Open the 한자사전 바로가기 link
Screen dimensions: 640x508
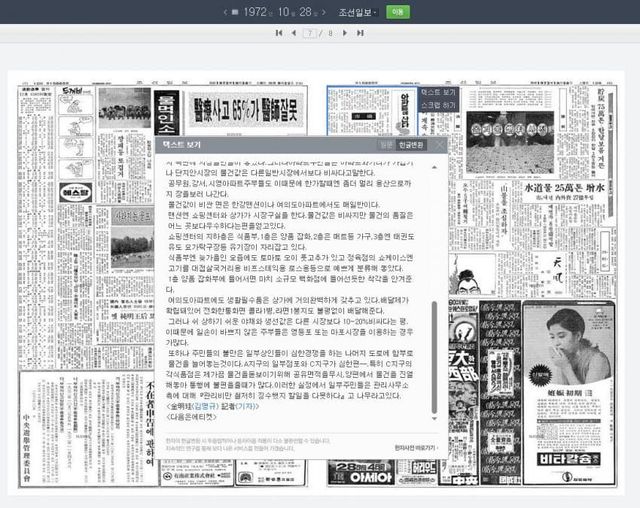[x=416, y=448]
